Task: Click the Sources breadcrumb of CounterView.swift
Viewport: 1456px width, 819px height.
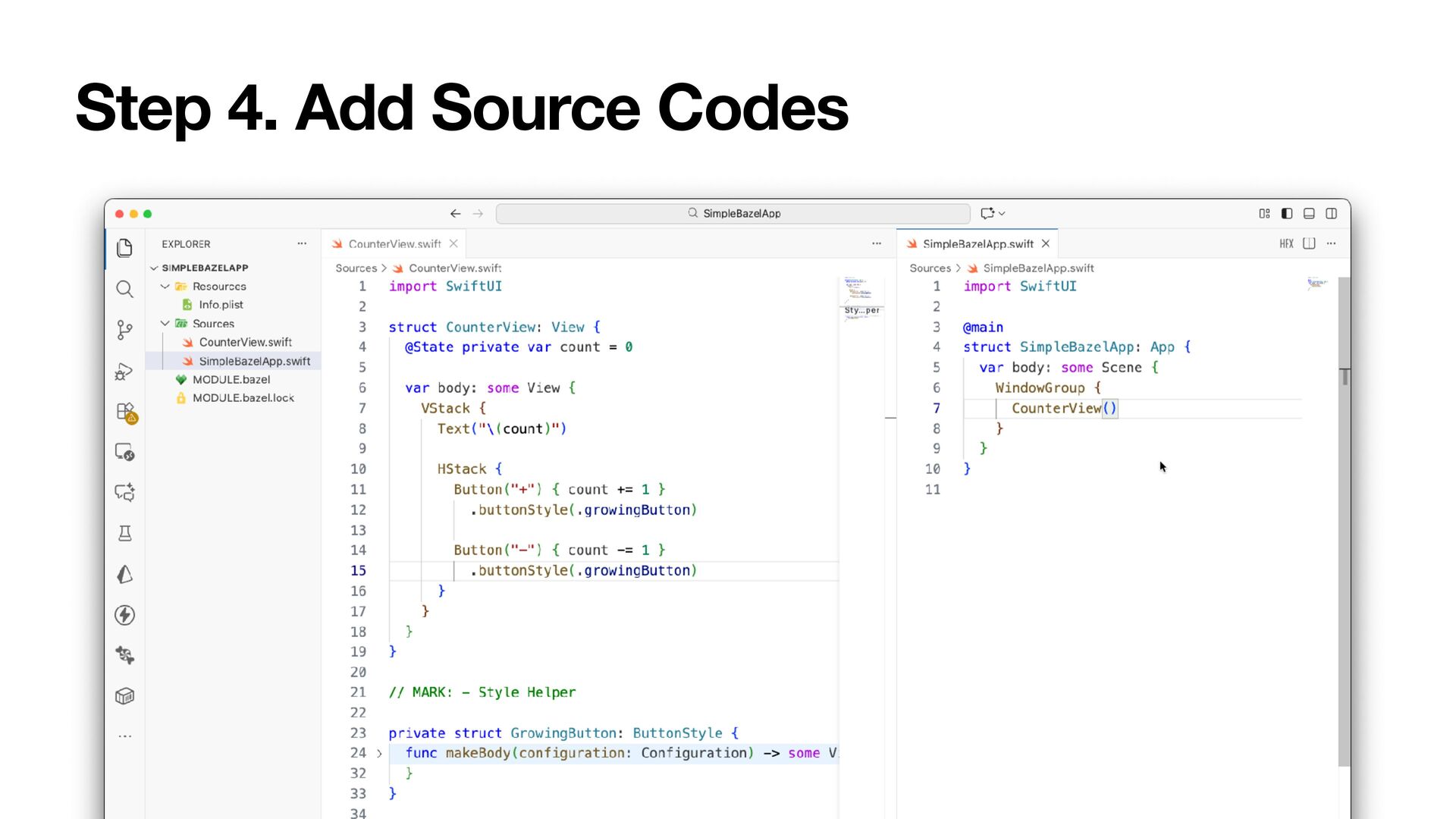Action: [x=356, y=268]
